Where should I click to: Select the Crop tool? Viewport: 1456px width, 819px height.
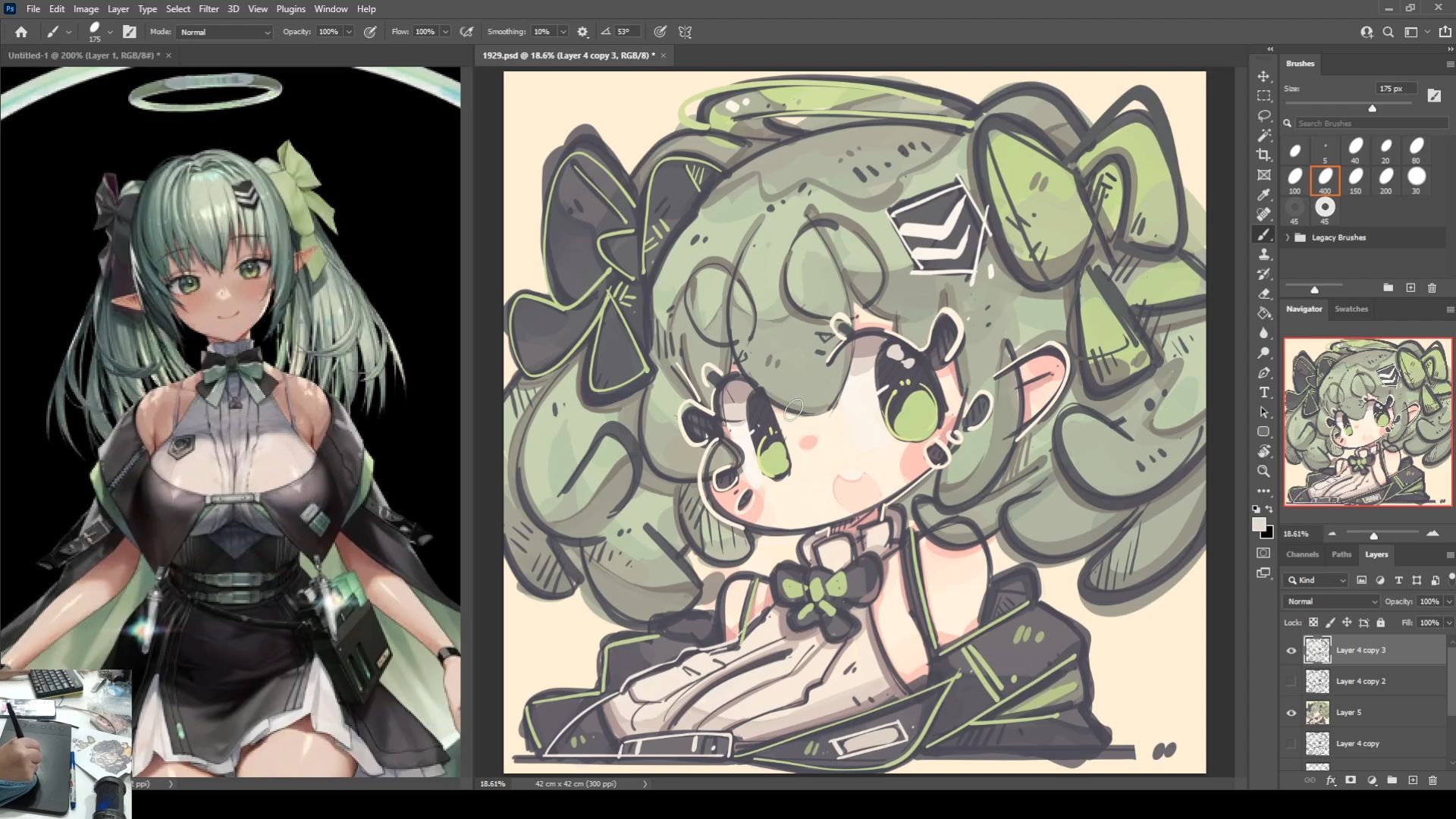[1263, 155]
